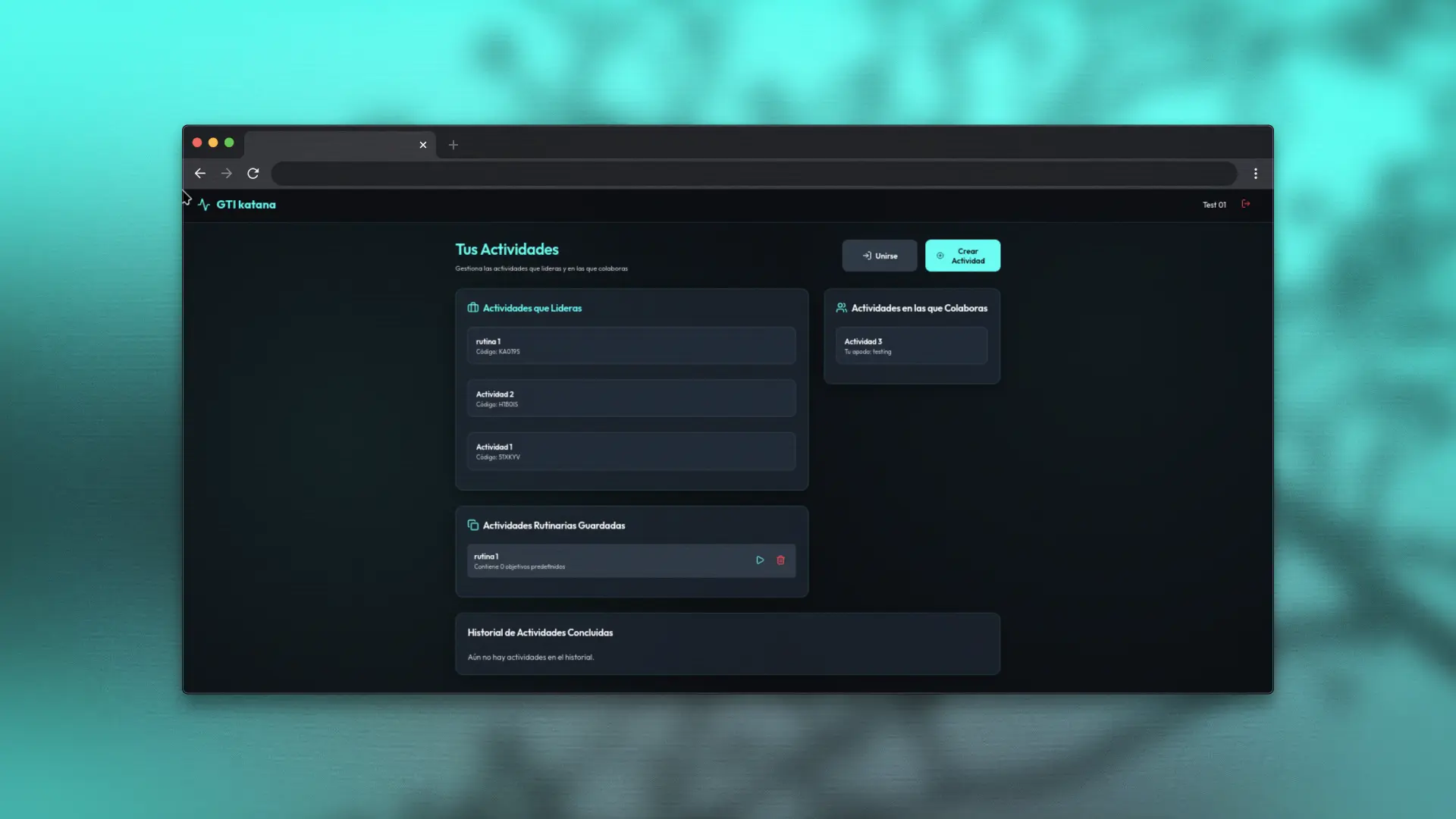Open the Actividad 2 card

631,399
